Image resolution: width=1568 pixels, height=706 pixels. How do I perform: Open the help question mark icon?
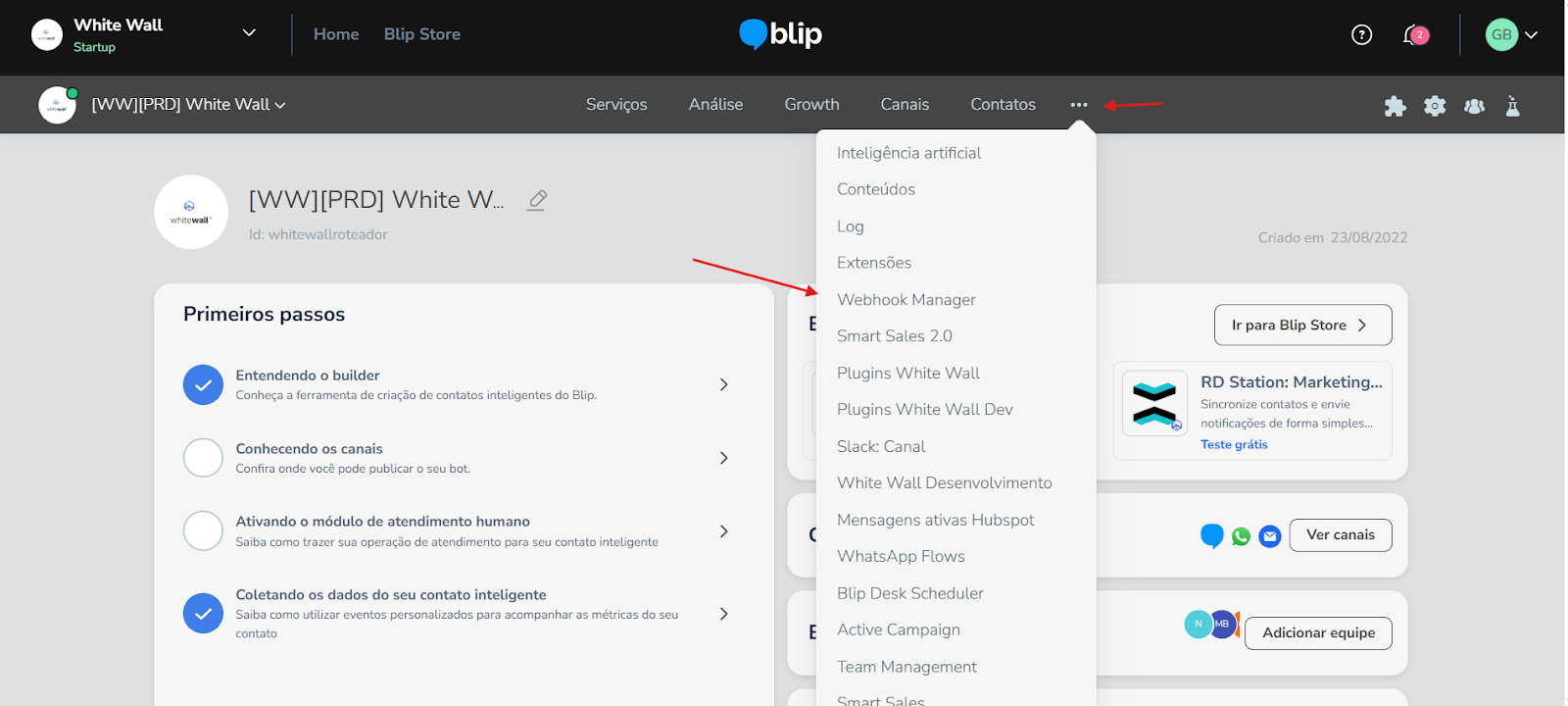click(1361, 35)
